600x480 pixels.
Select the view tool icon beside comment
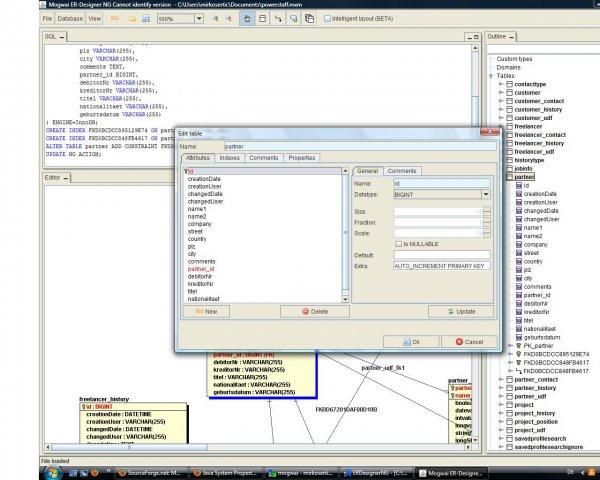pos(309,18)
